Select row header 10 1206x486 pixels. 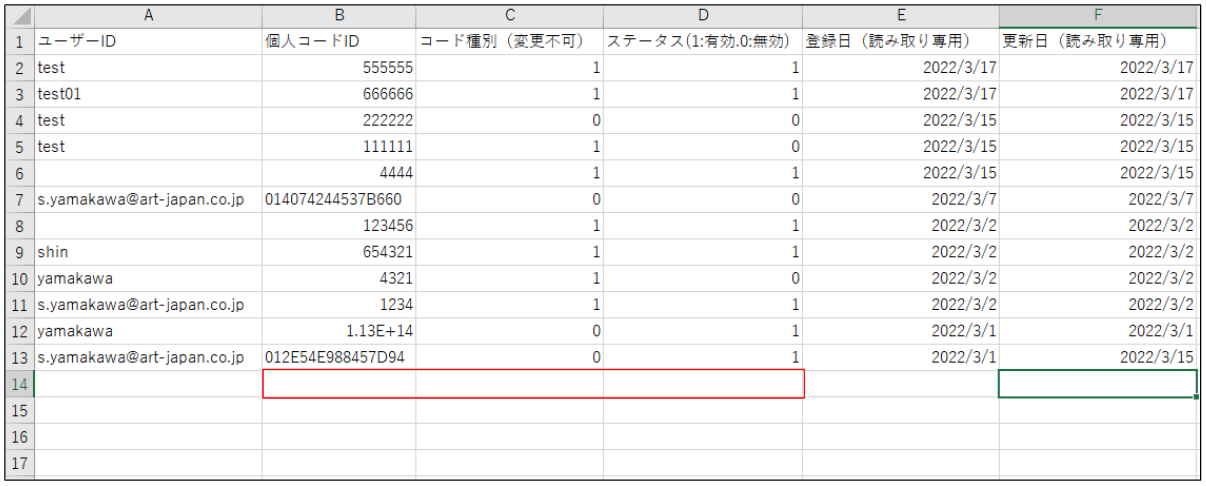click(20, 278)
